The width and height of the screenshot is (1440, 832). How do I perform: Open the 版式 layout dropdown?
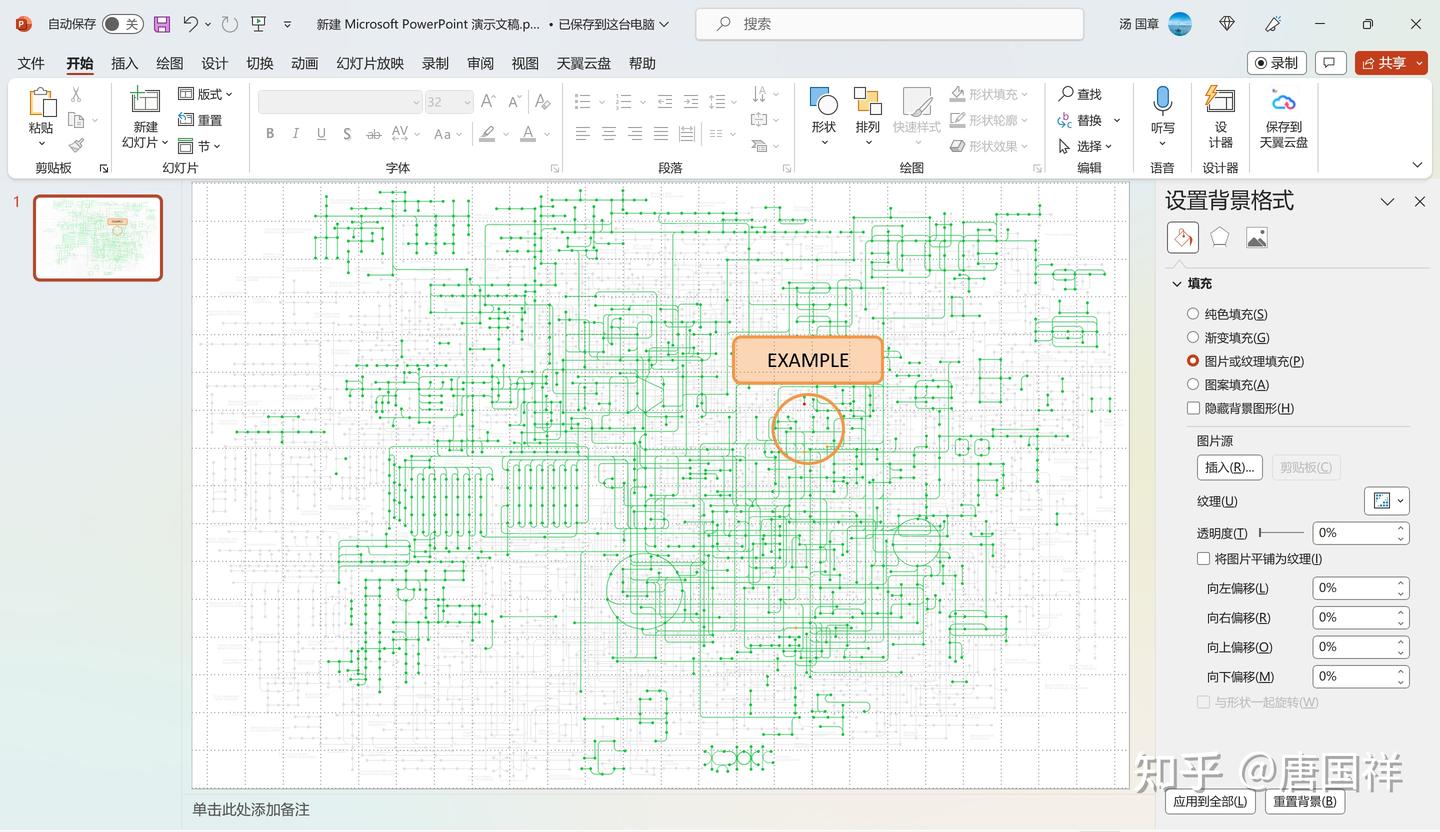tap(205, 94)
